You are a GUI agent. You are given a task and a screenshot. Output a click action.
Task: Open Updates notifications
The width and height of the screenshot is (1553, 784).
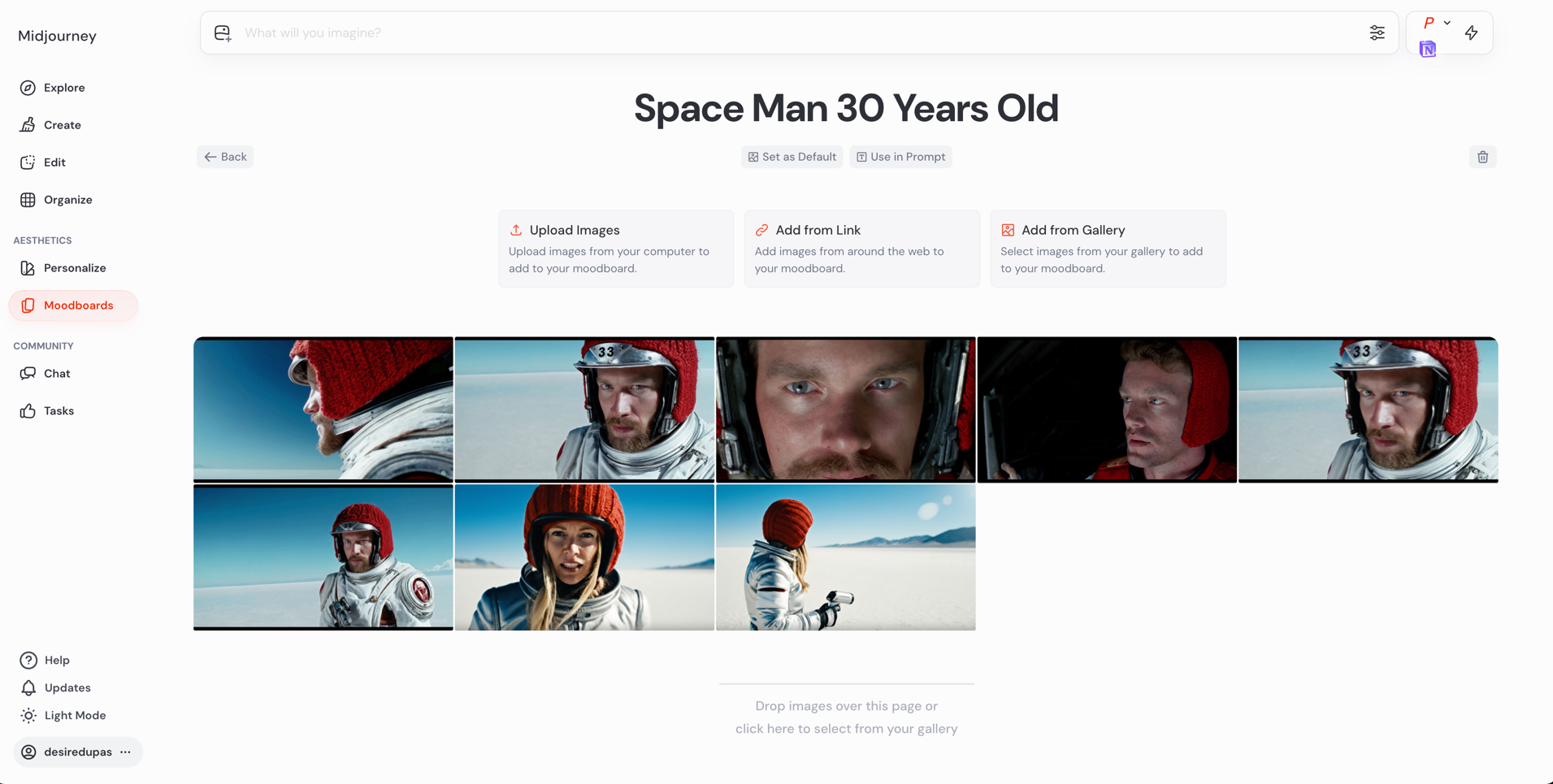67,688
